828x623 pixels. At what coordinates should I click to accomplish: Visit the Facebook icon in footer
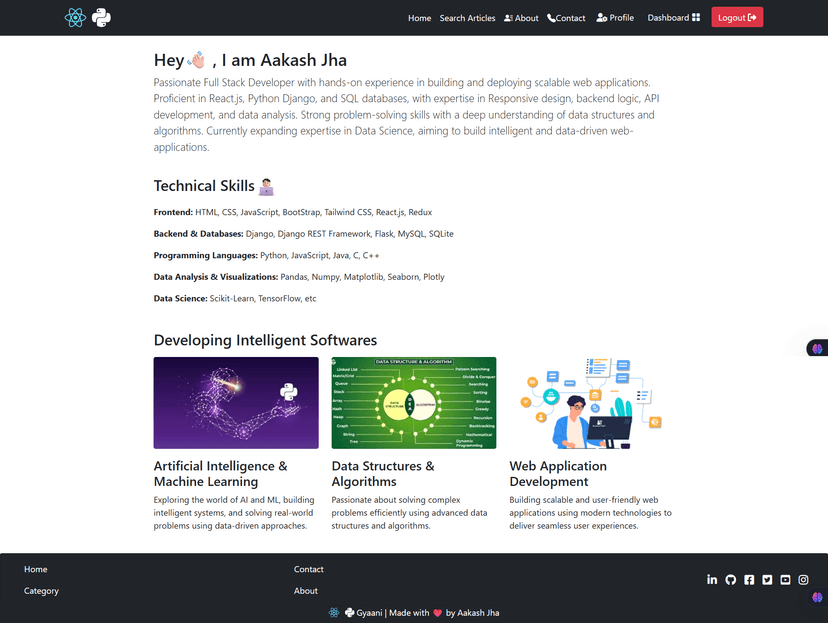[x=749, y=580]
